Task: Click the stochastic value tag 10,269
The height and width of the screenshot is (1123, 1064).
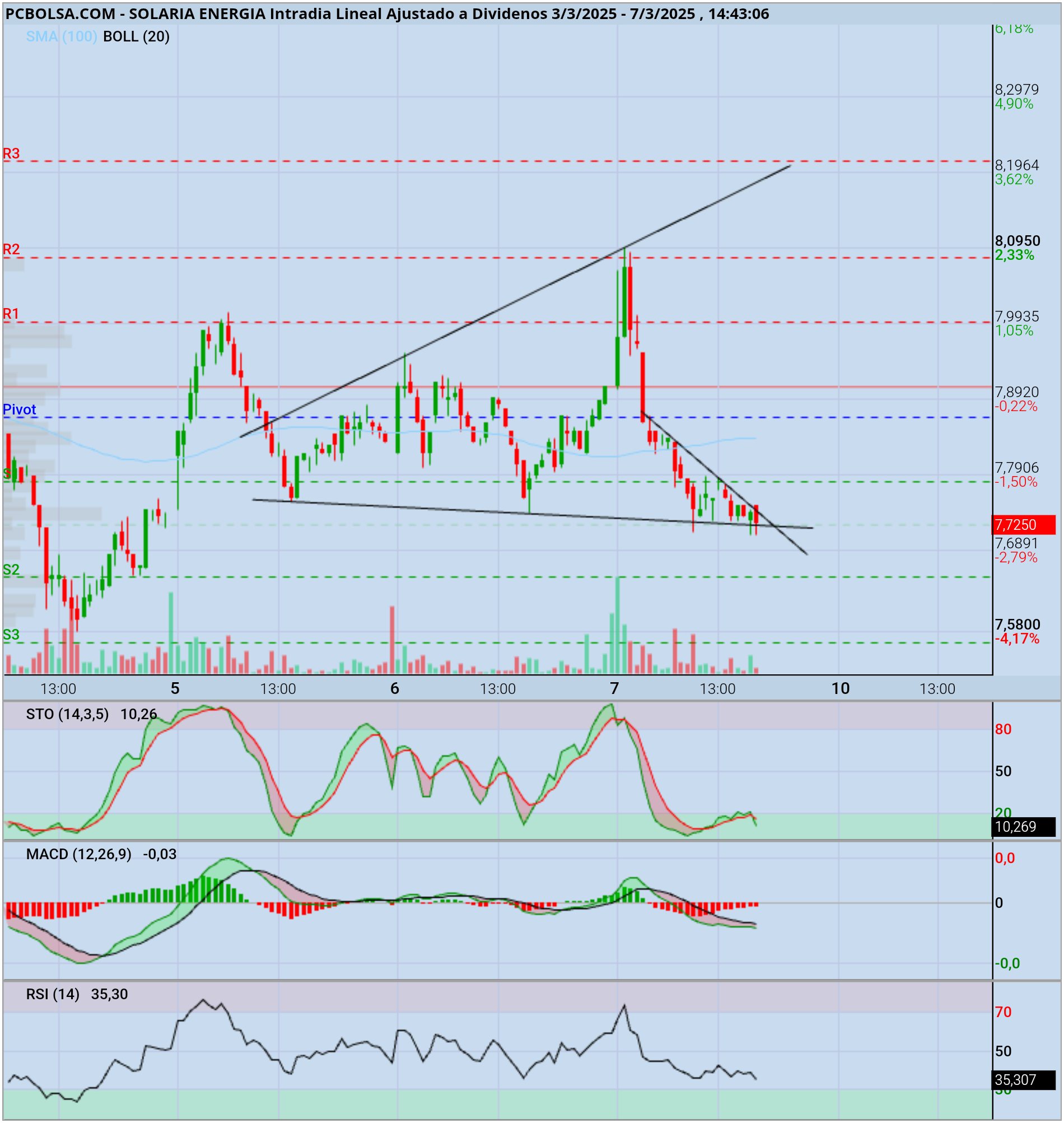Action: (1024, 827)
